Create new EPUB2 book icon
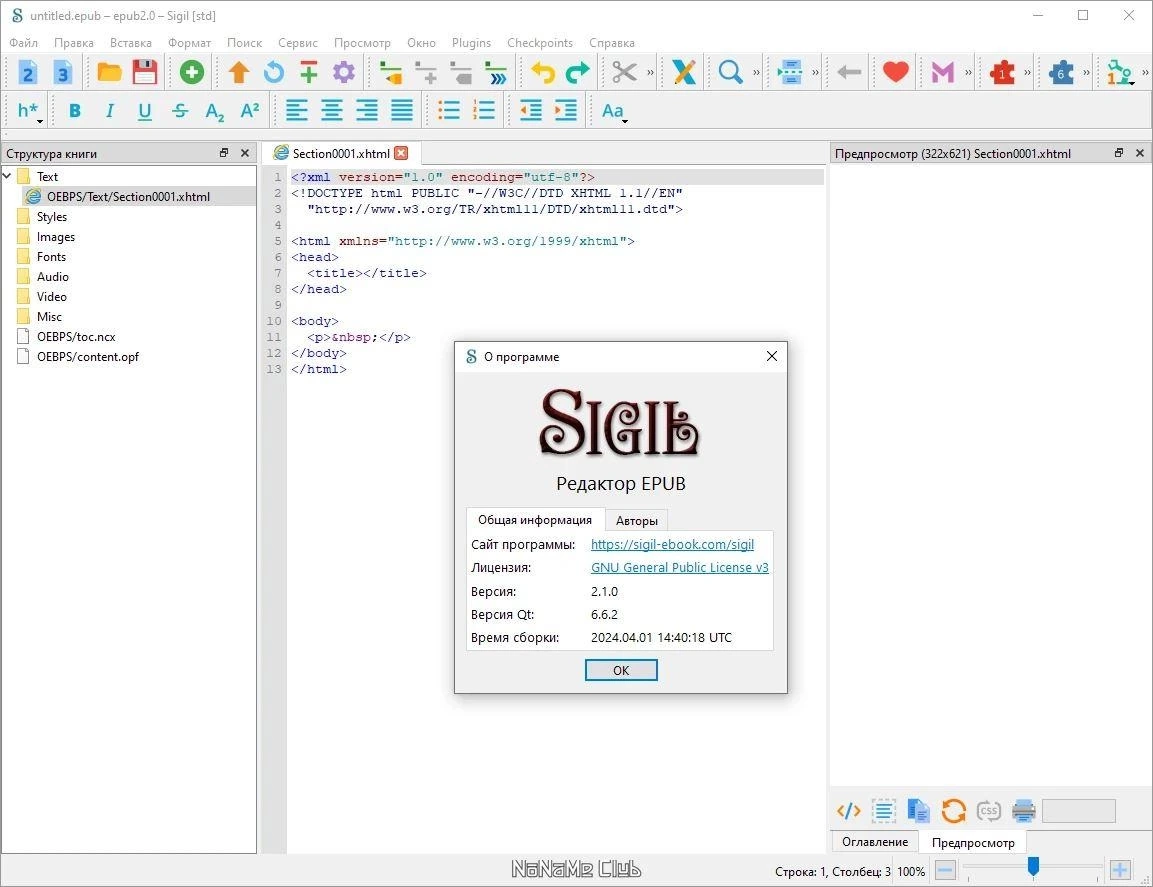 (x=27, y=72)
